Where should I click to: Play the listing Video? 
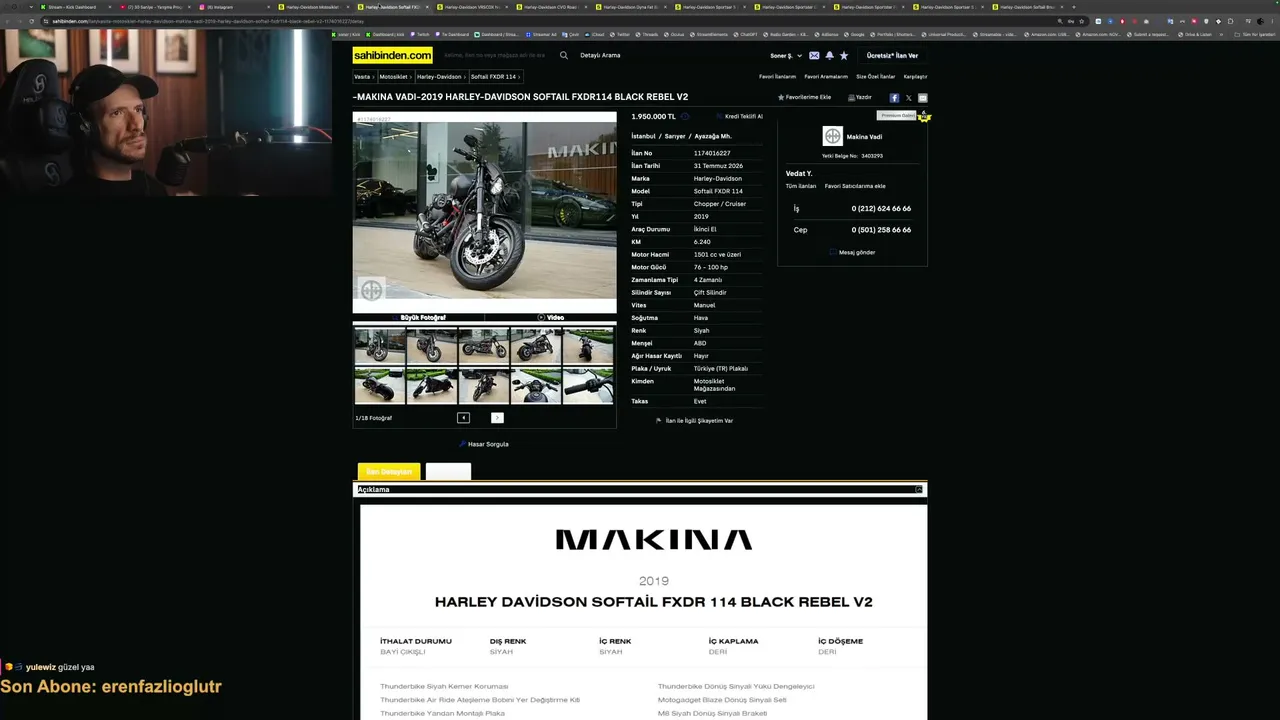[551, 318]
